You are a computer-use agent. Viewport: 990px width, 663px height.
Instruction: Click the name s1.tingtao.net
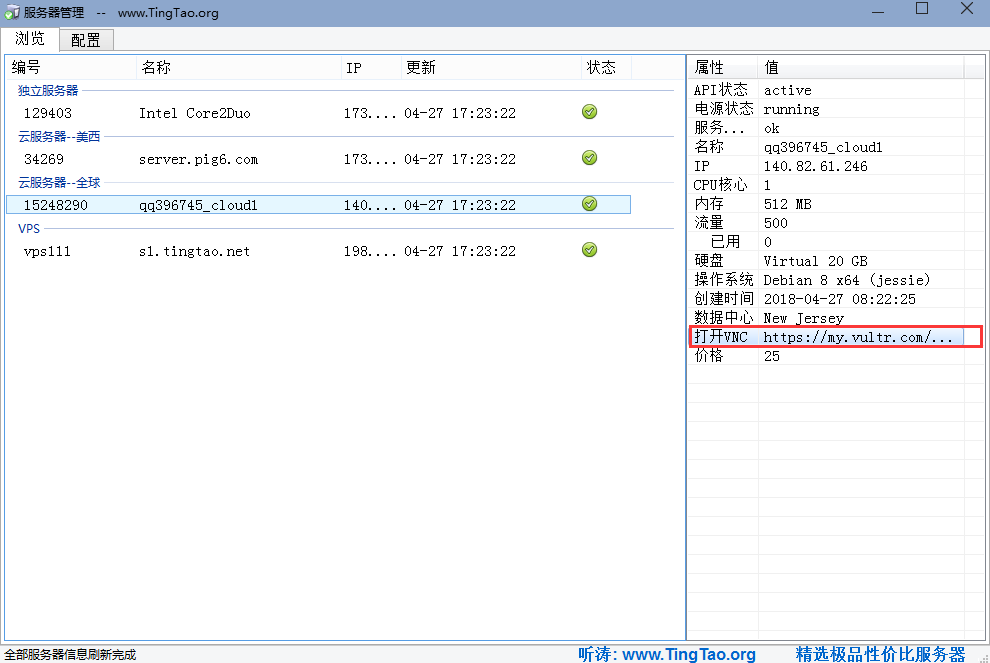pos(194,251)
